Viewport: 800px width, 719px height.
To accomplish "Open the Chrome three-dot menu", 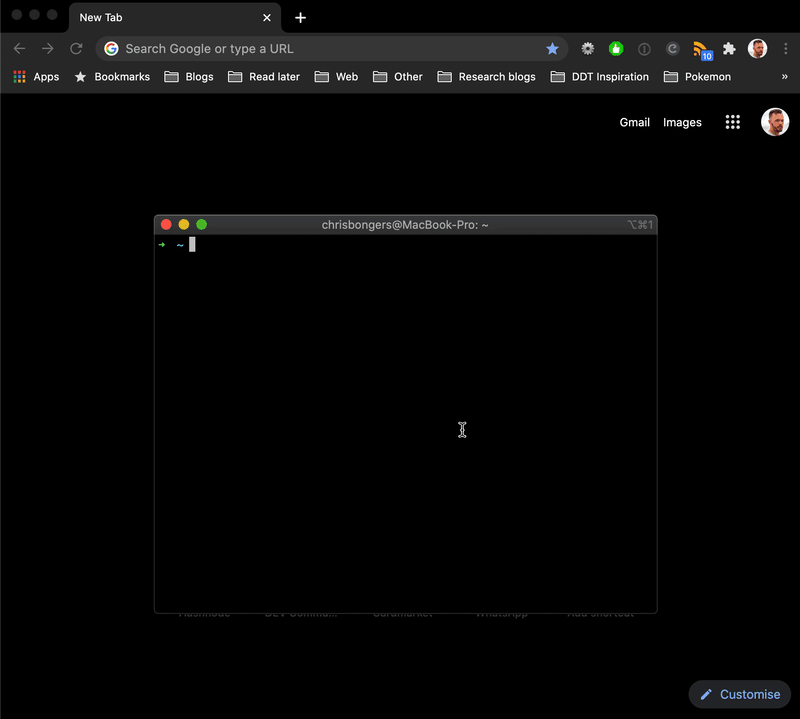I will (x=786, y=48).
